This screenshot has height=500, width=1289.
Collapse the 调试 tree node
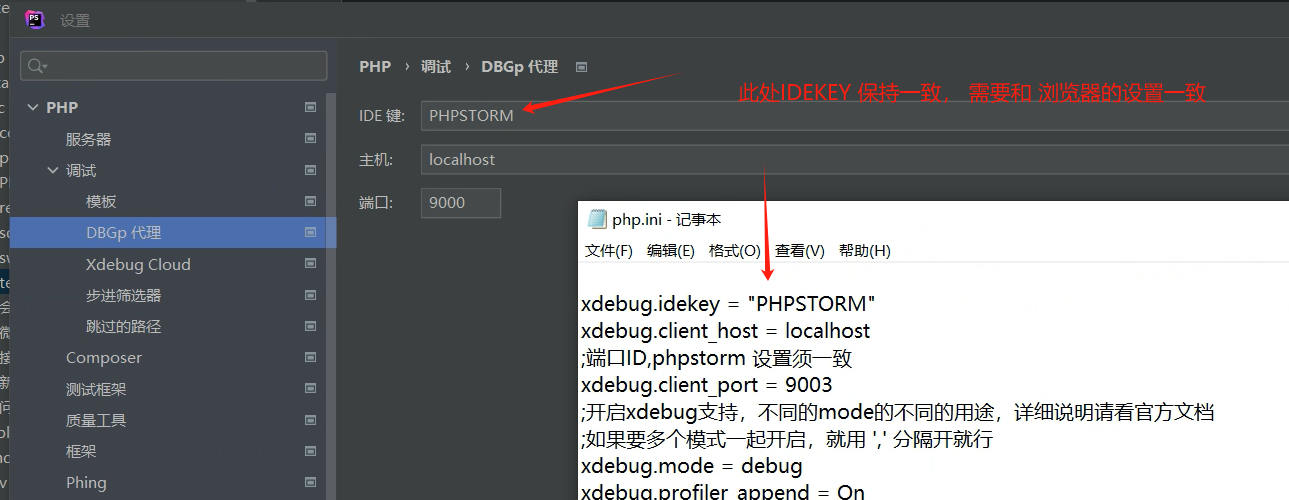pyautogui.click(x=53, y=170)
